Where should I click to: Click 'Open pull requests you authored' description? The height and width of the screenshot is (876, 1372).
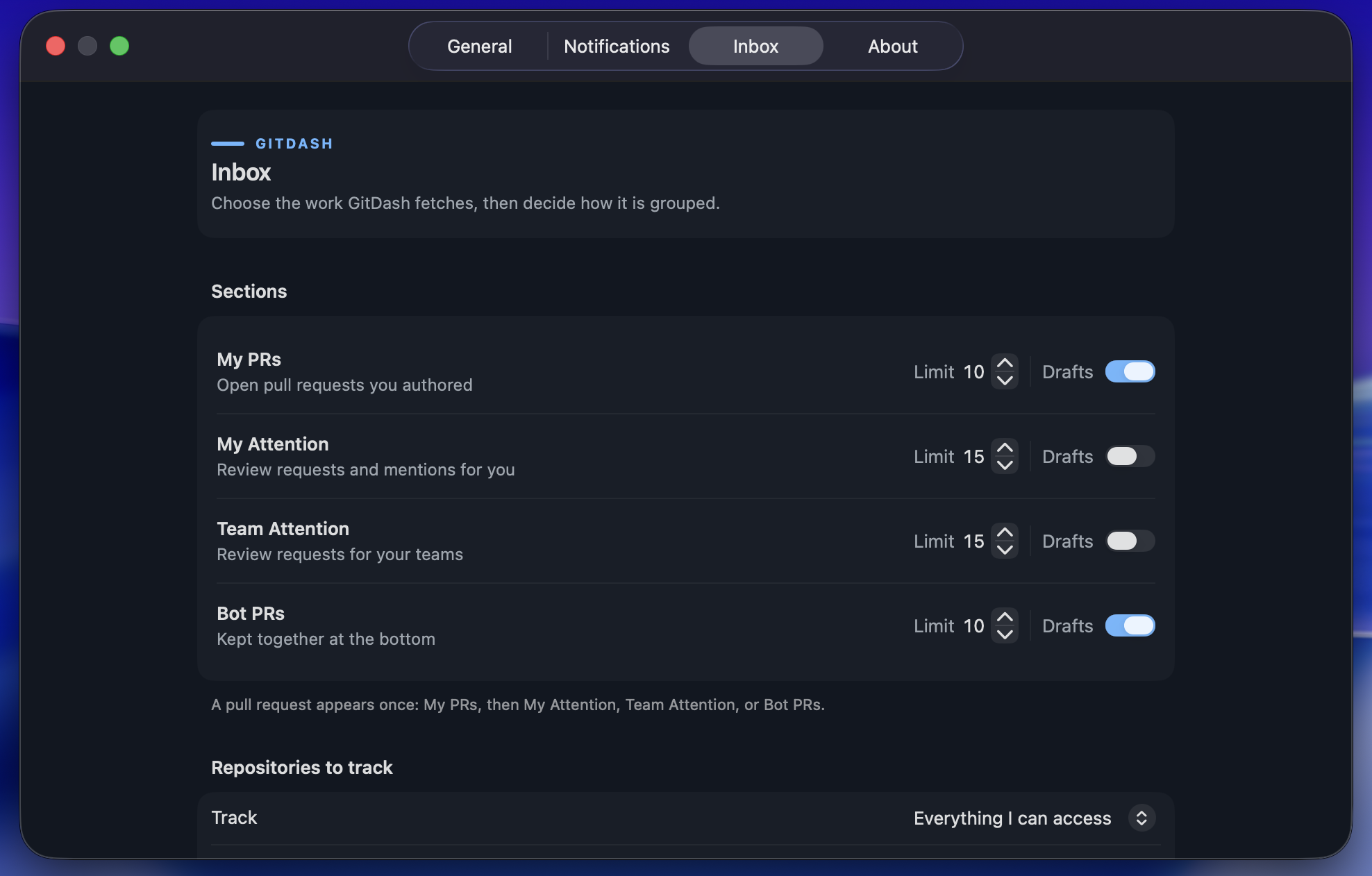344,385
